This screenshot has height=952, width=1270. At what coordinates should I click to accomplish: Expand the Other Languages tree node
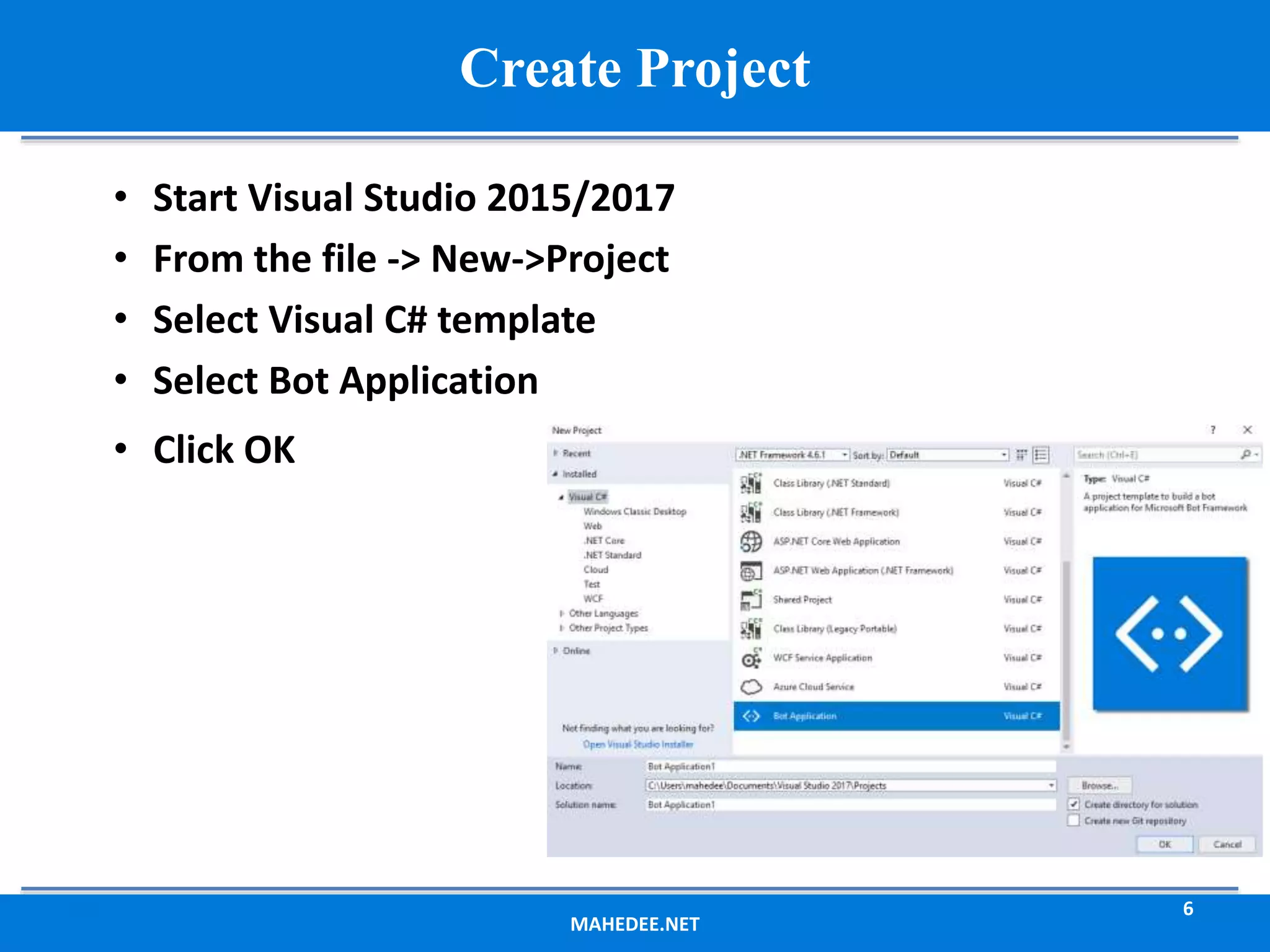click(561, 614)
